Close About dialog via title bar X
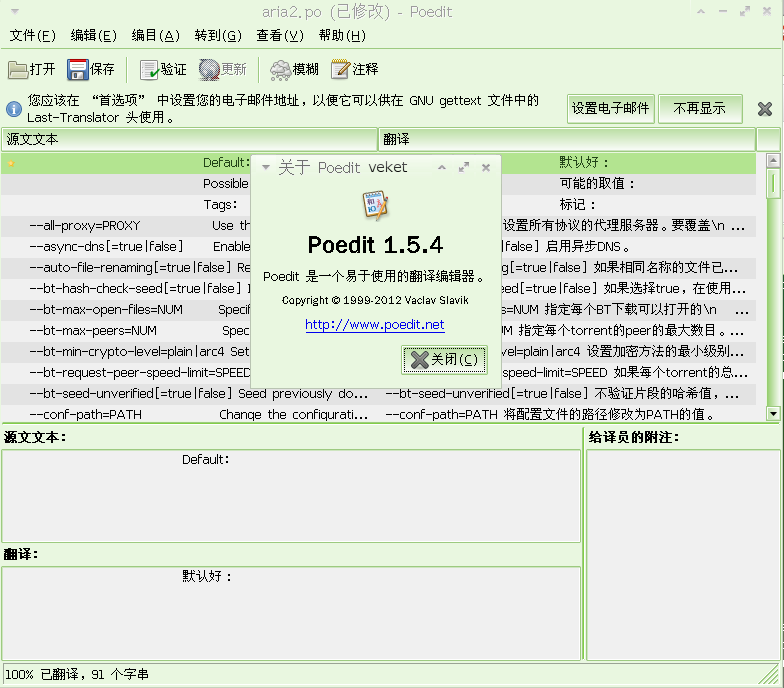784x688 pixels. pyautogui.click(x=486, y=168)
